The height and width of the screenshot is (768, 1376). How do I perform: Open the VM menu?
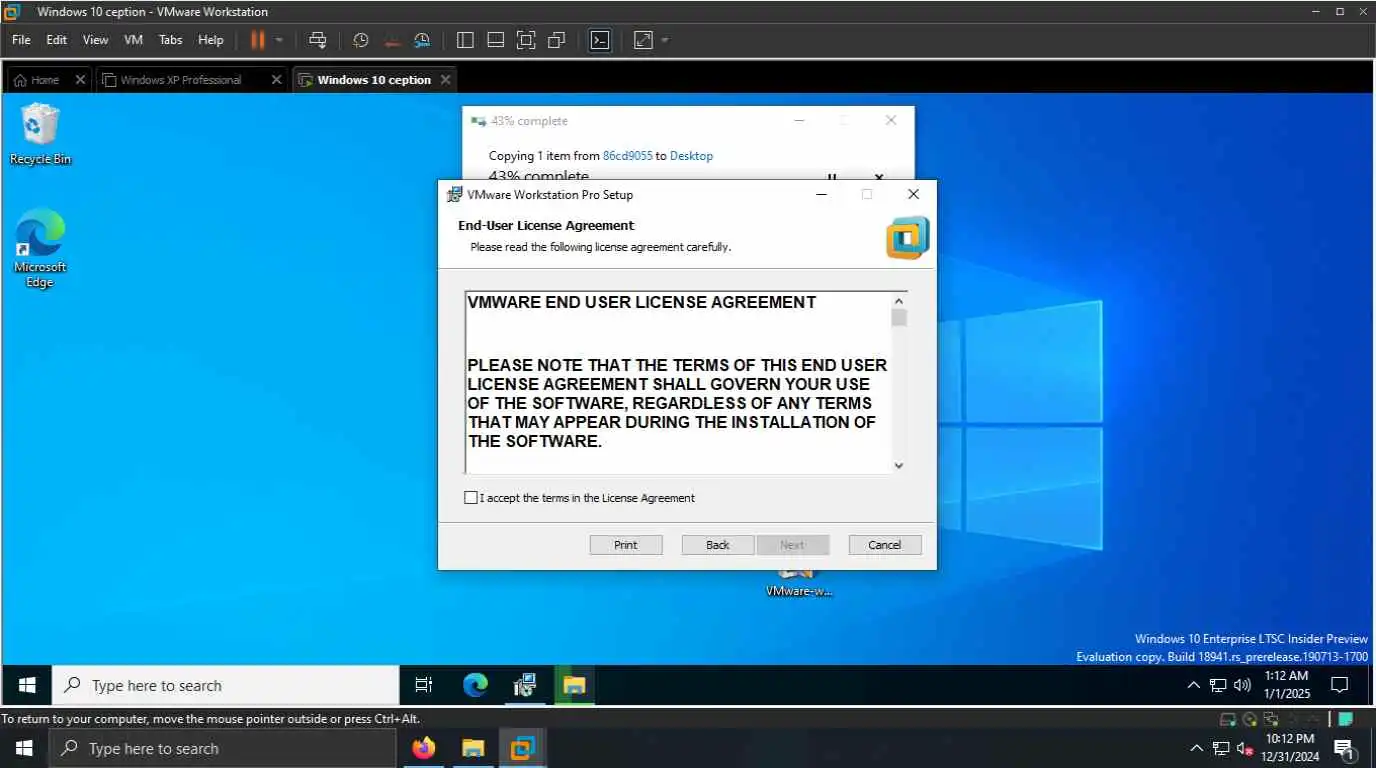click(x=134, y=40)
